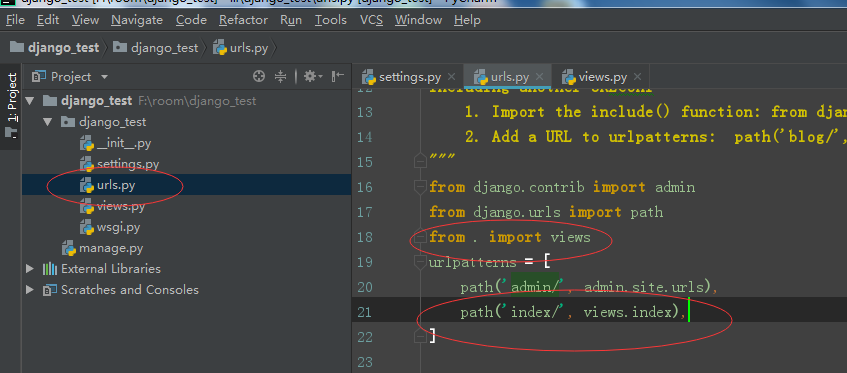847x373 pixels.
Task: Open the Navigate menu
Action: click(137, 20)
